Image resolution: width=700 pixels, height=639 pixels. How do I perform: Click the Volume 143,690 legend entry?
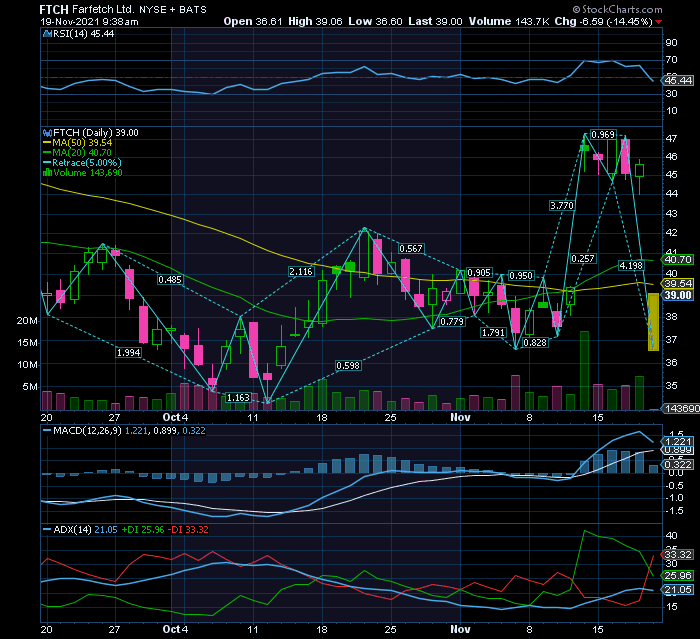pos(88,173)
